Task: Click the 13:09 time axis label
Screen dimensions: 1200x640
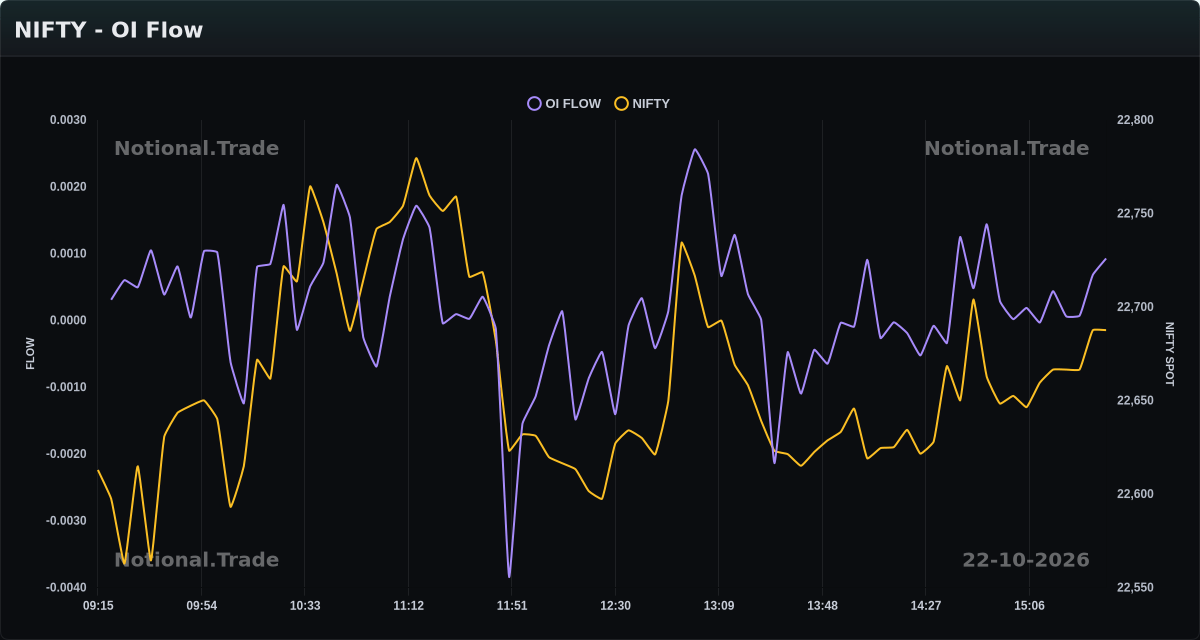Action: (x=719, y=606)
